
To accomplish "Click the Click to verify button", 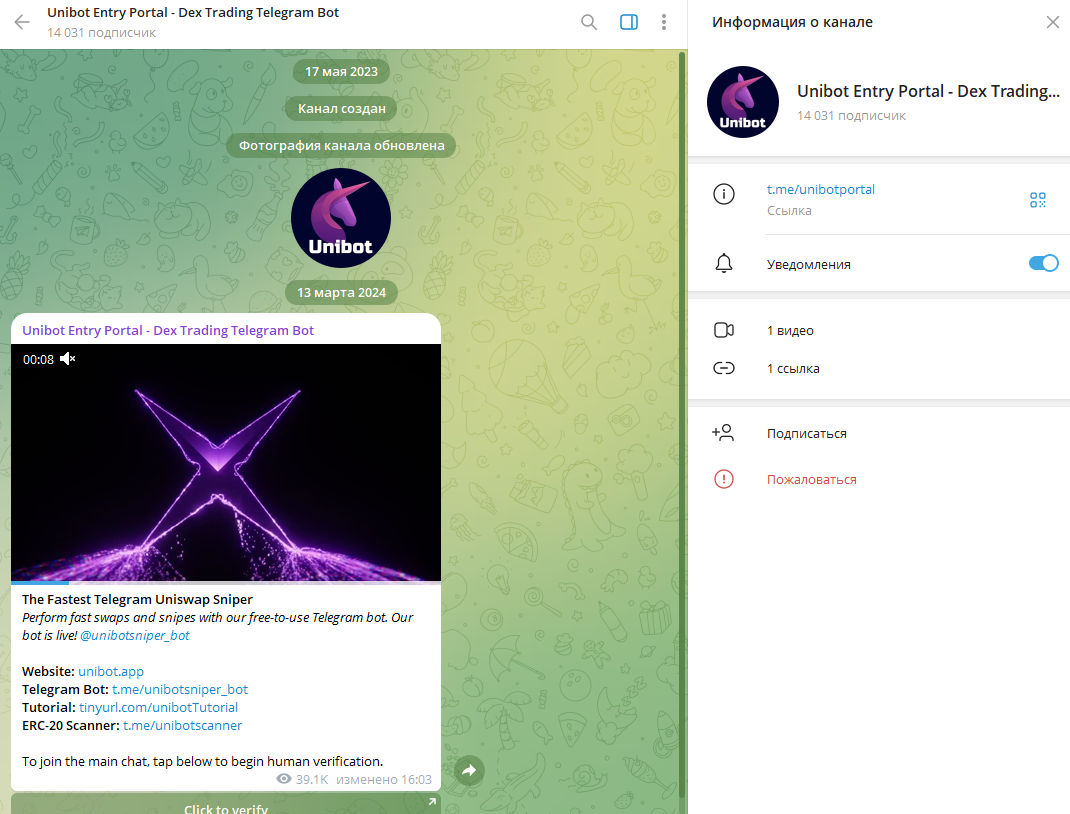I will [x=226, y=804].
